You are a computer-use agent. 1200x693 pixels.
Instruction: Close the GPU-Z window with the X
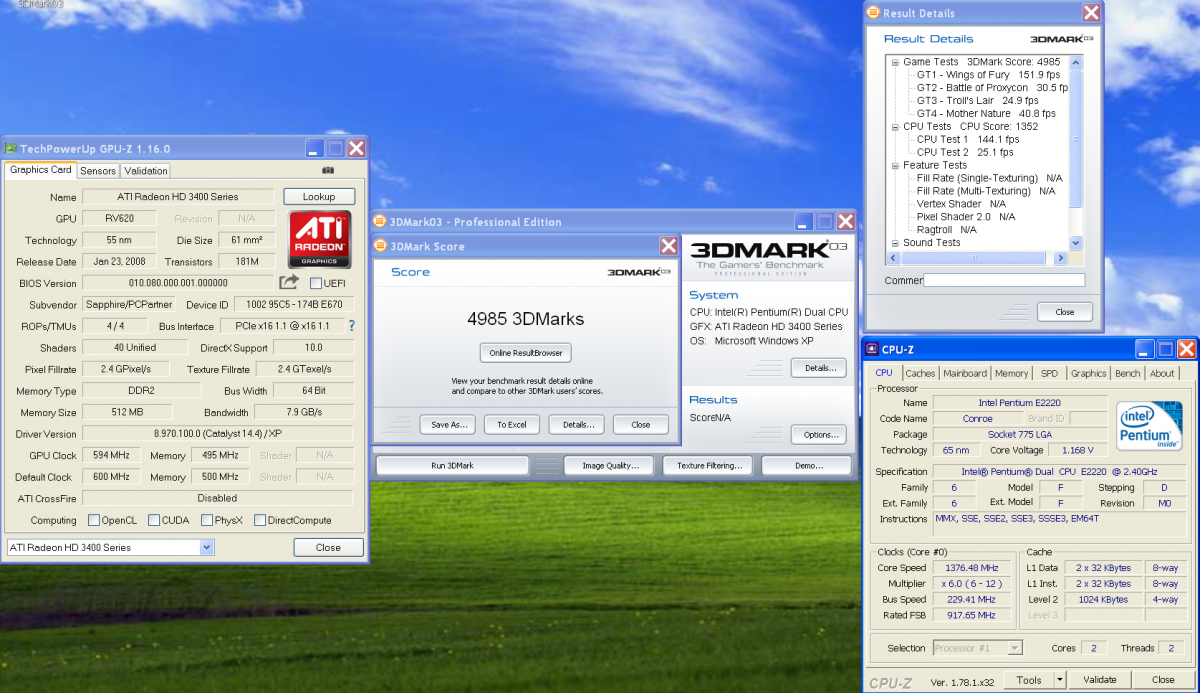pos(356,148)
